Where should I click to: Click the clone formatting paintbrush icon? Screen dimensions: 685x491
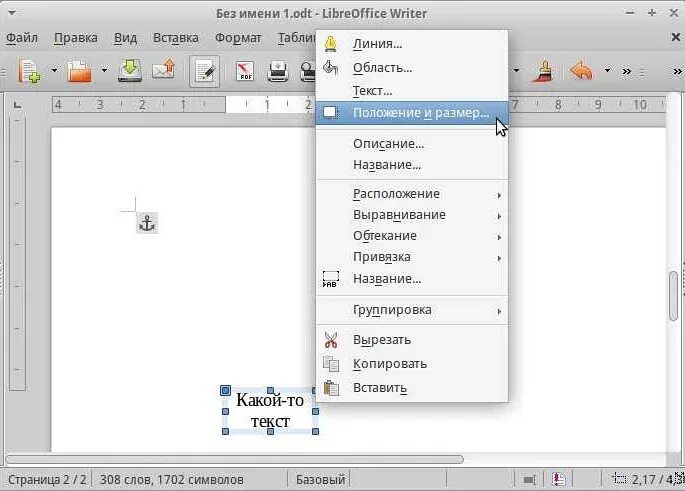pos(543,71)
